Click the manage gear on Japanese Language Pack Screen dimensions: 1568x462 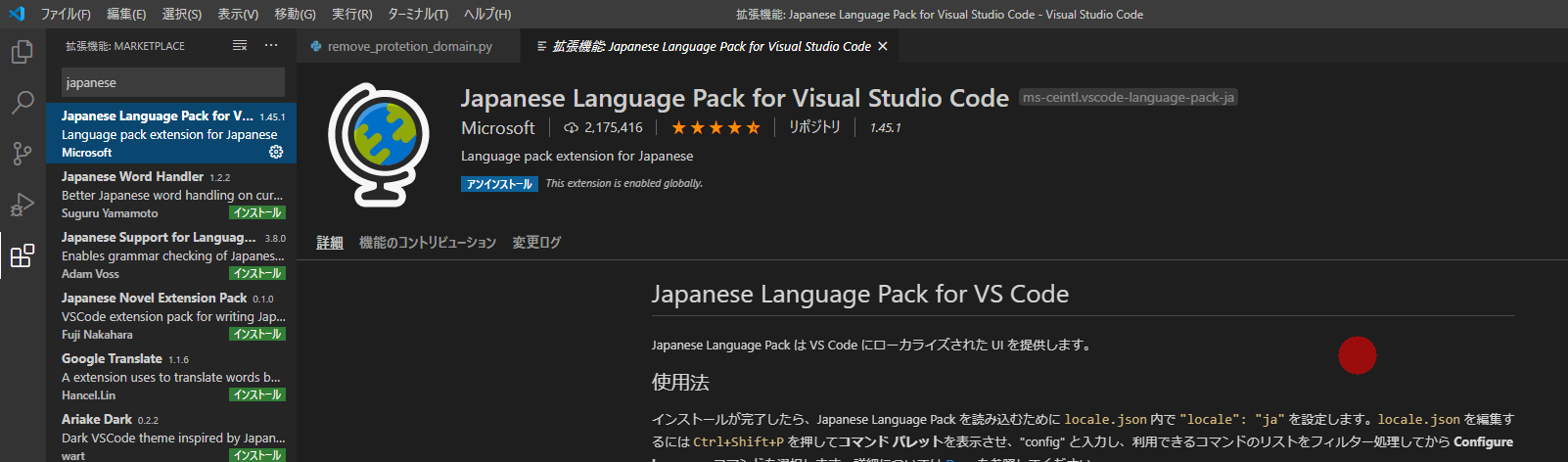[x=276, y=152]
